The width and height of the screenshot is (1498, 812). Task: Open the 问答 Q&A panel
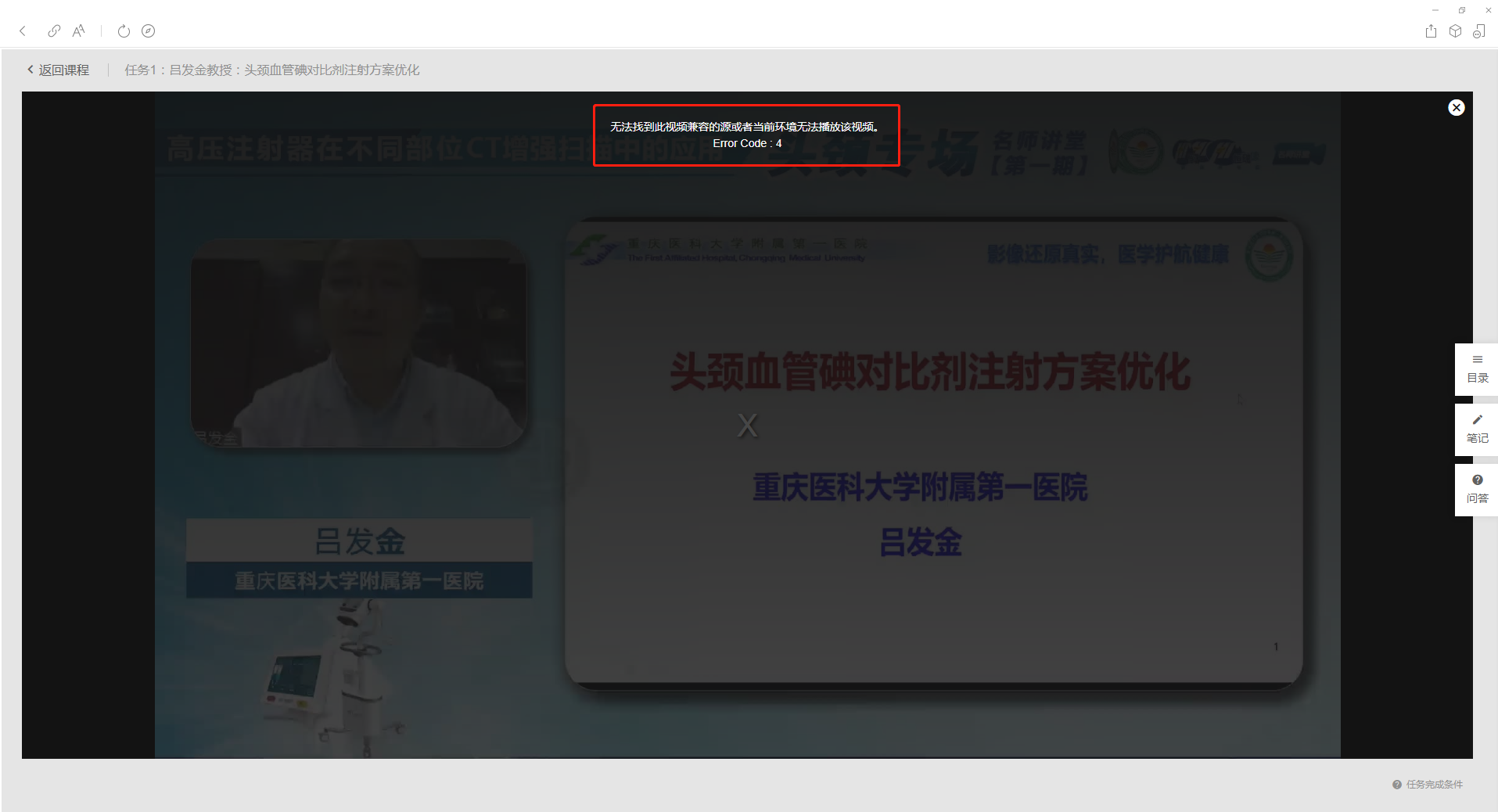click(1477, 490)
